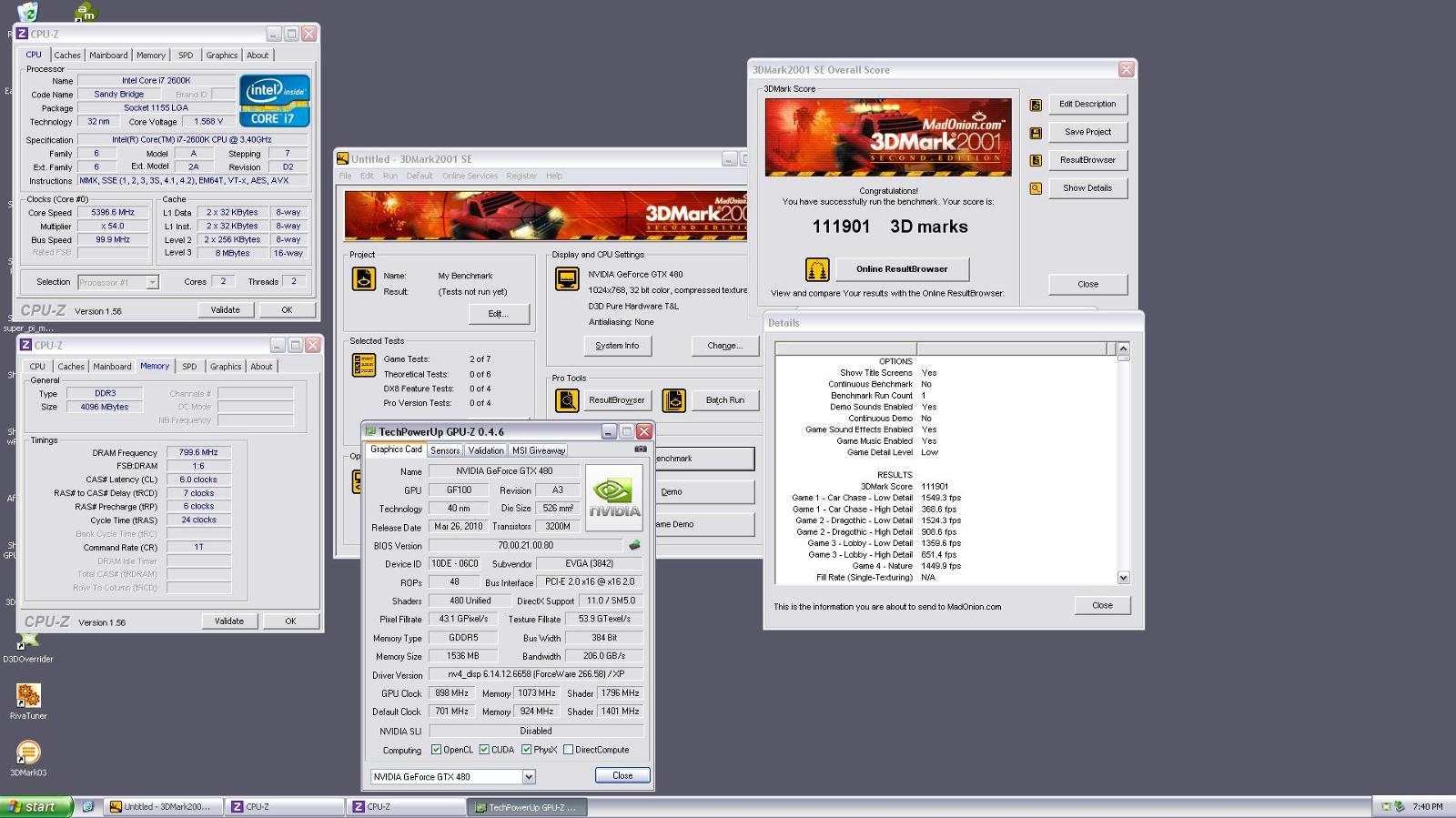Click the Edit Description icon in score window
The height and width of the screenshot is (818, 1456).
(1036, 106)
